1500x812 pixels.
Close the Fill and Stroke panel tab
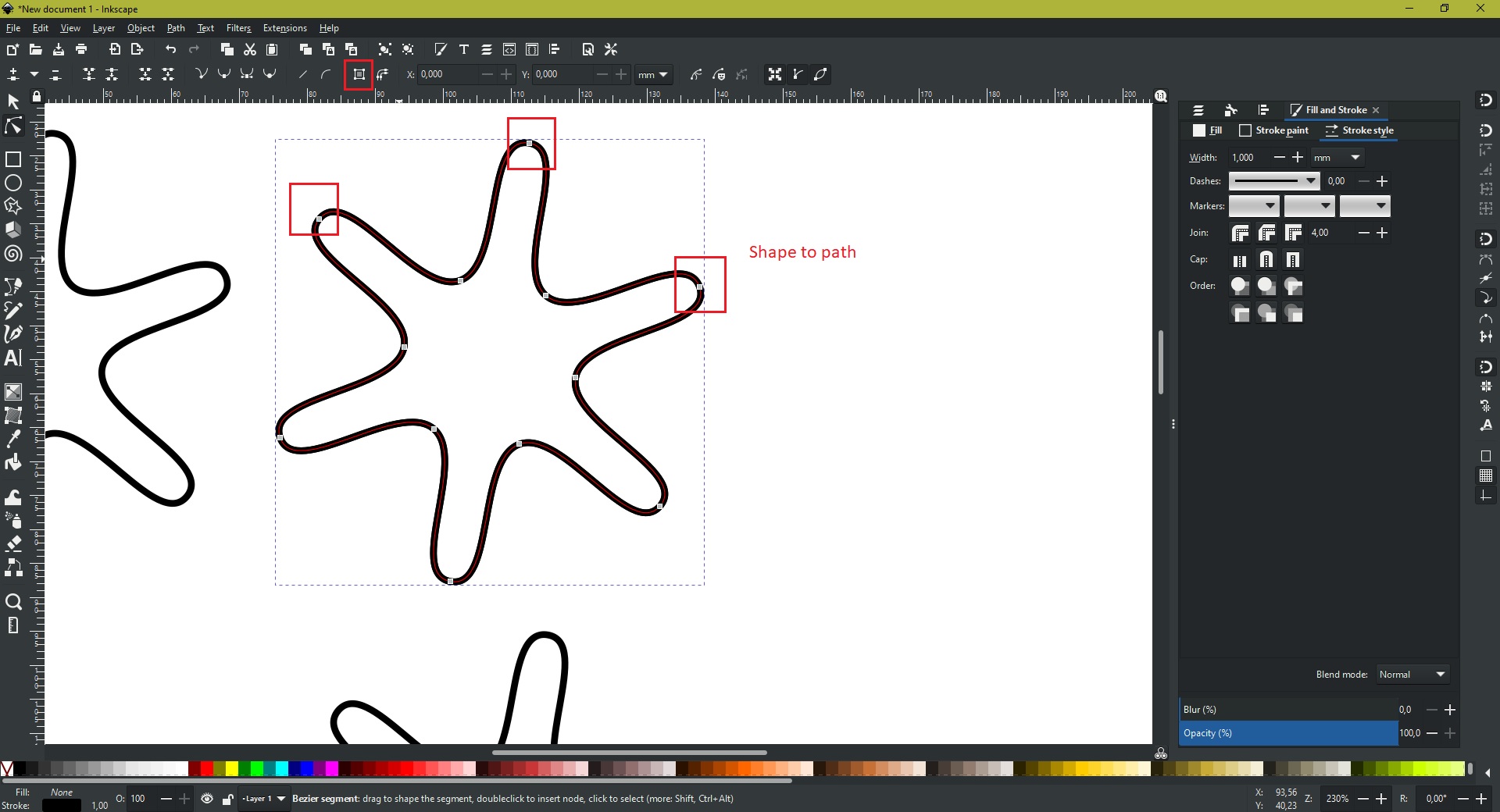pos(1377,110)
